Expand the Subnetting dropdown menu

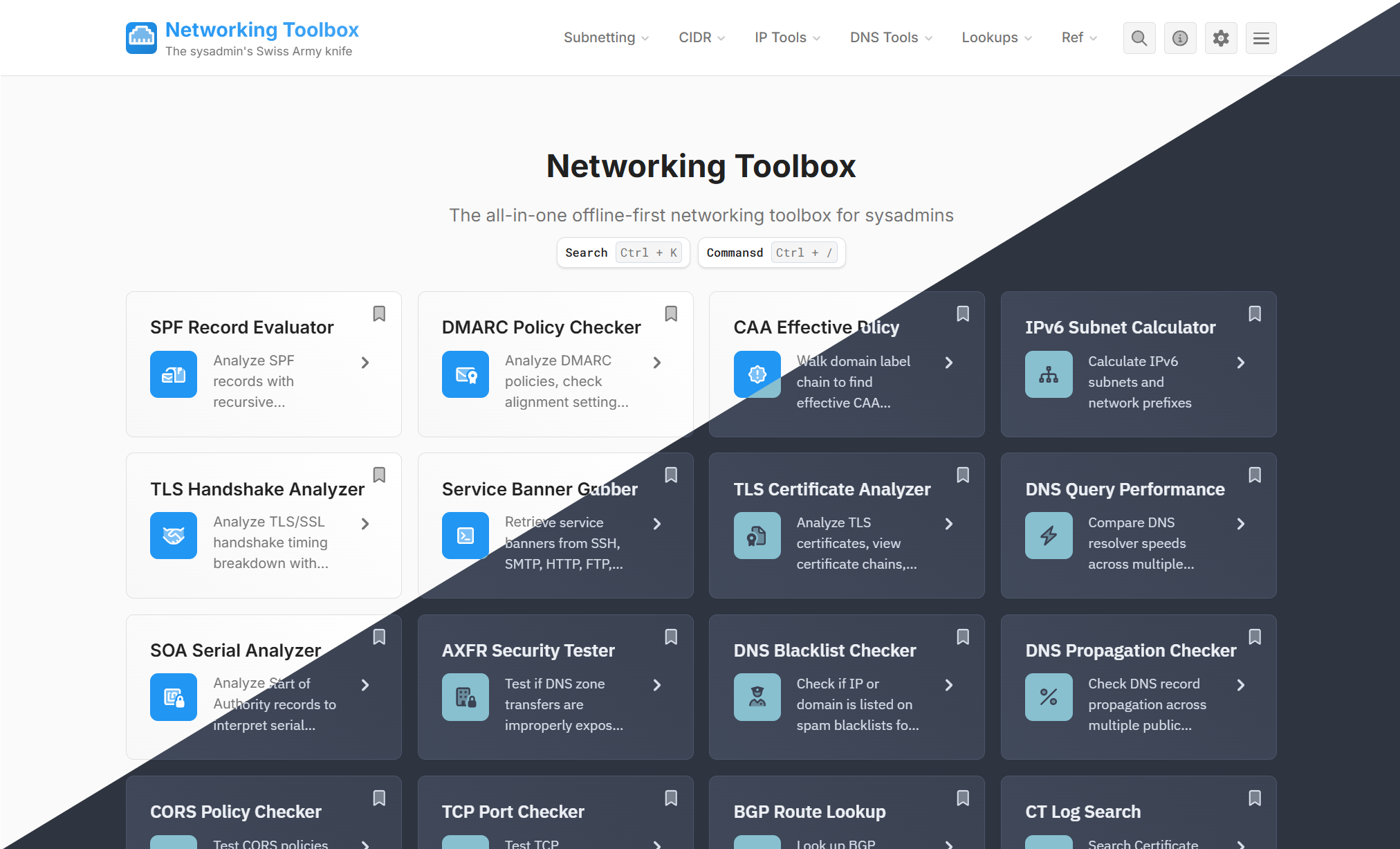[605, 38]
